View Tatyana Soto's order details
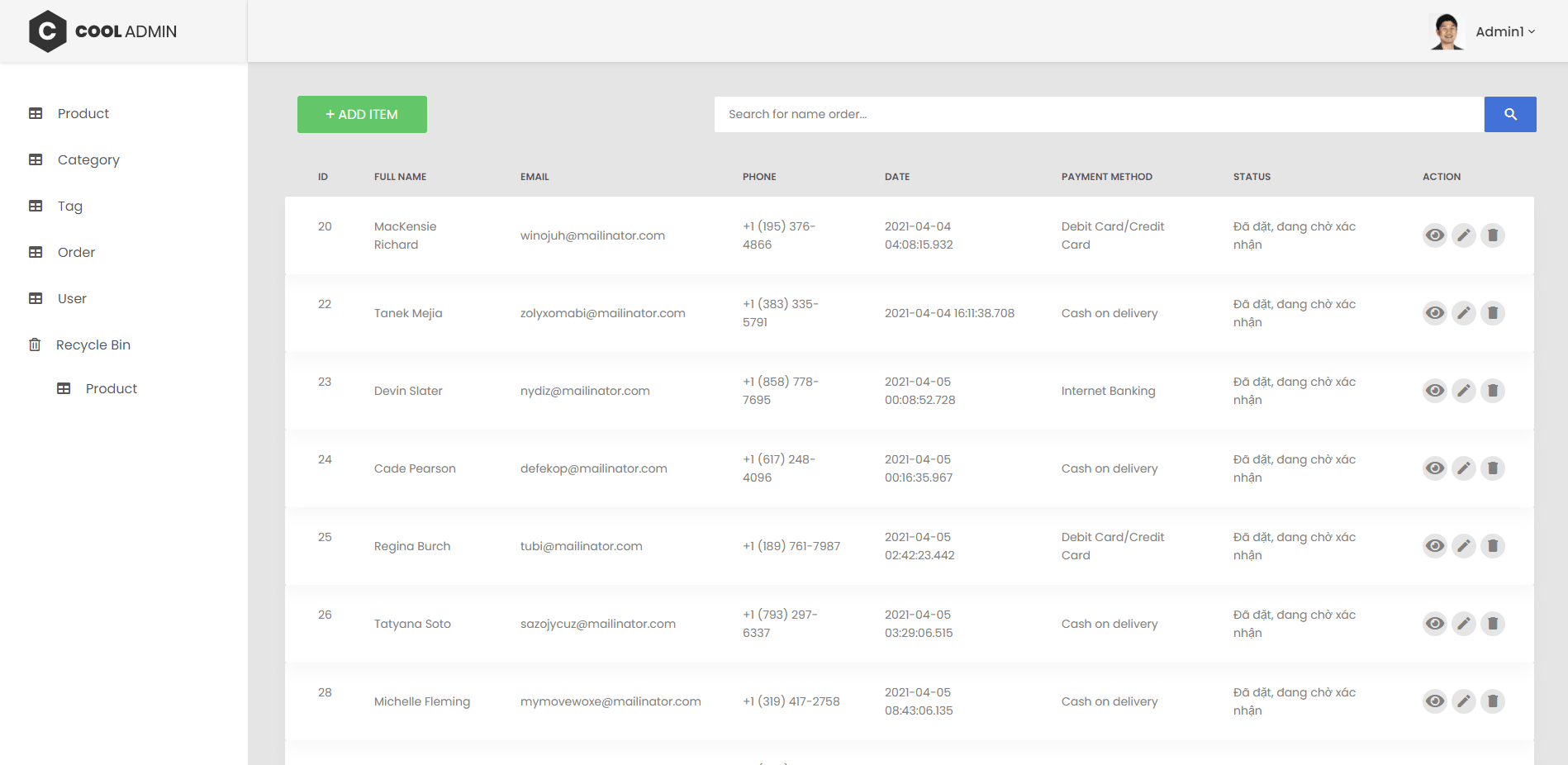The width and height of the screenshot is (1568, 765). (x=1435, y=624)
